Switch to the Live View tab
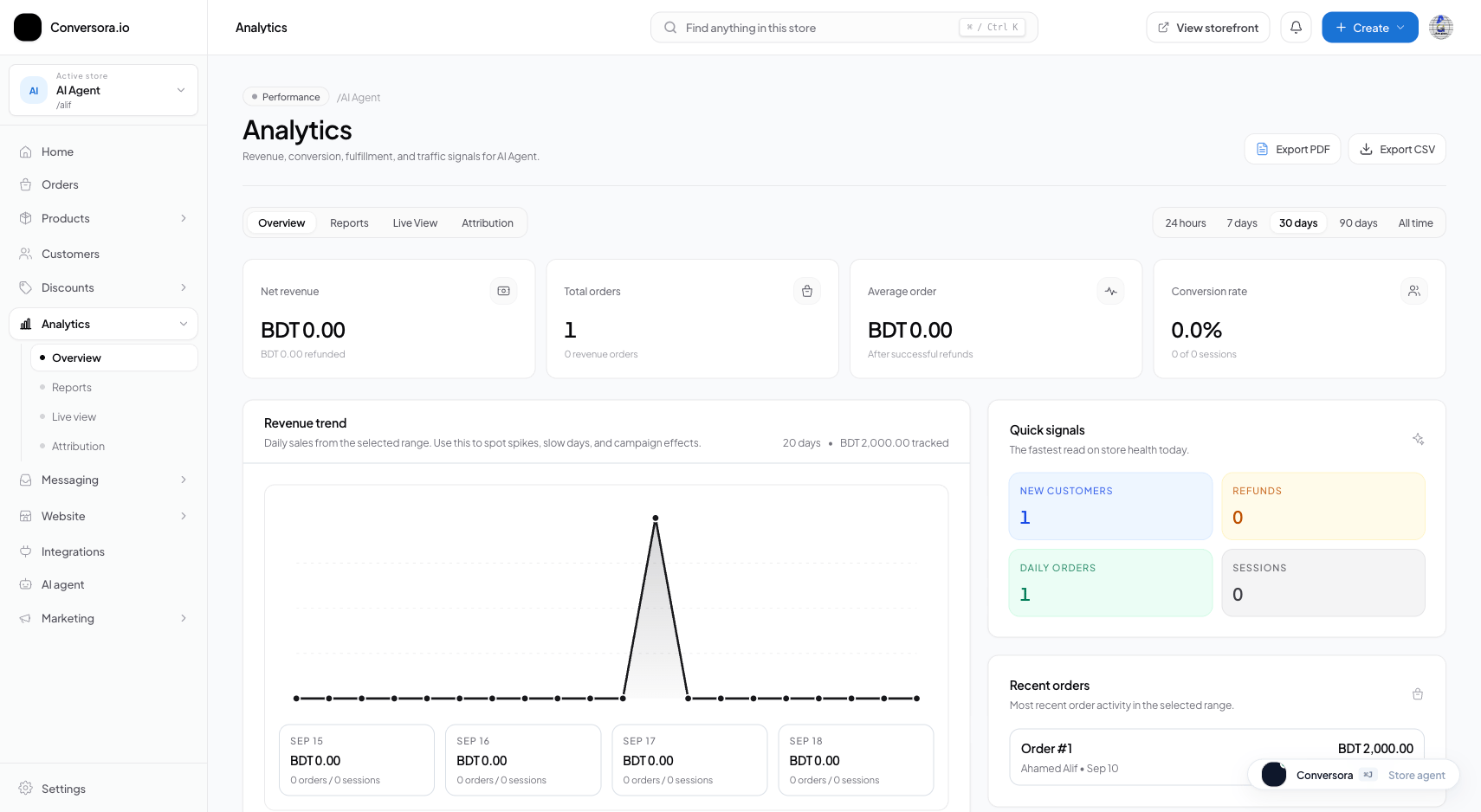This screenshot has width=1481, height=812. tap(415, 223)
